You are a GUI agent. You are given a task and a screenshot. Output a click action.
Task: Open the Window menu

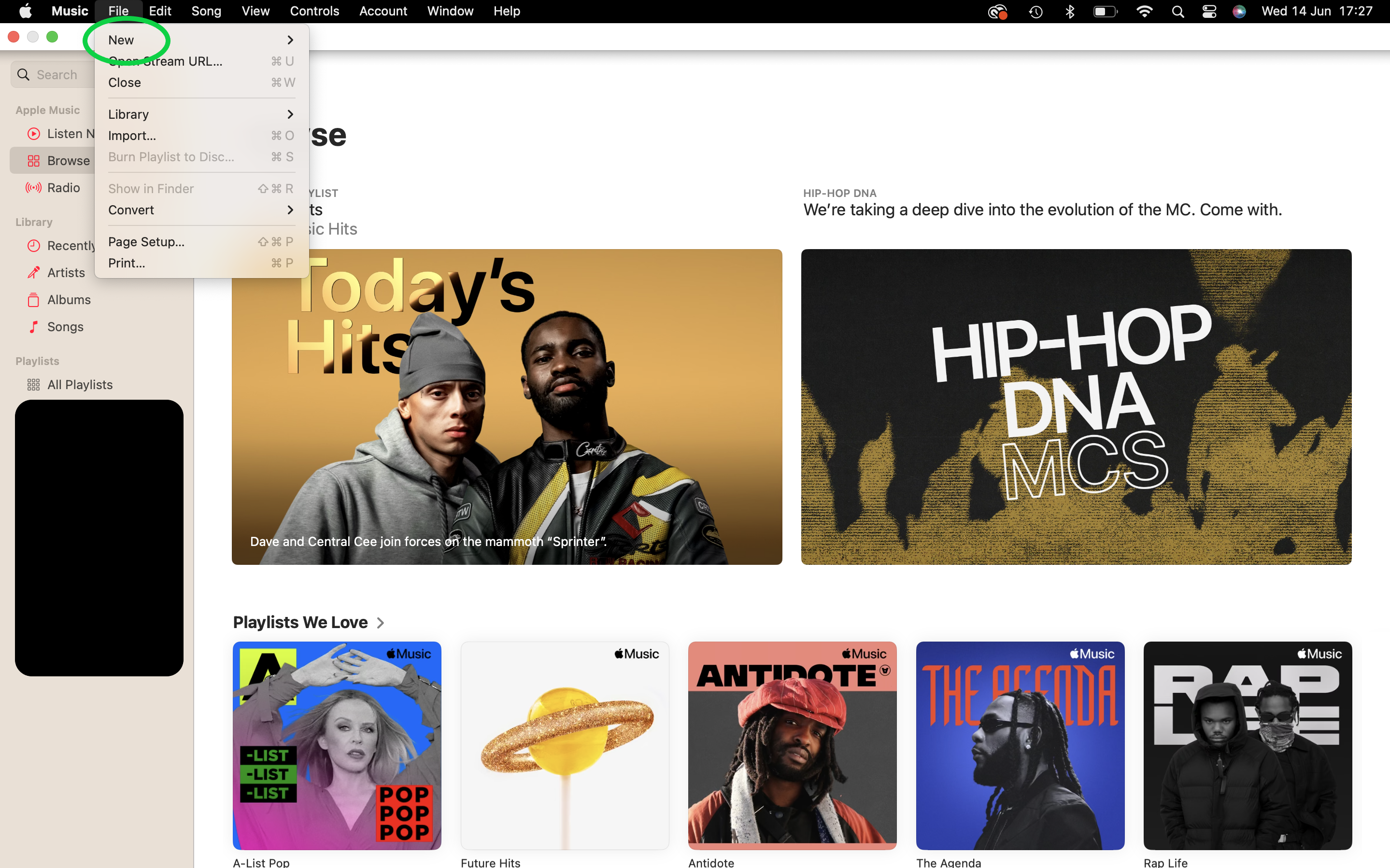(x=450, y=11)
